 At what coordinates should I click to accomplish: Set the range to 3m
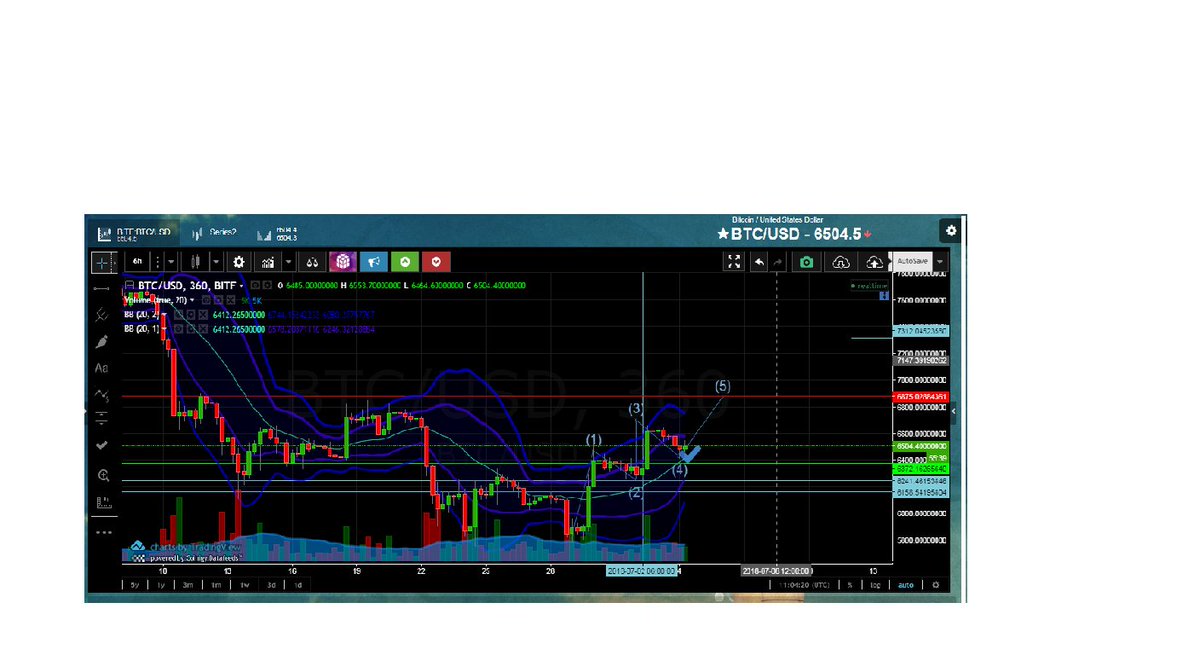click(x=188, y=585)
